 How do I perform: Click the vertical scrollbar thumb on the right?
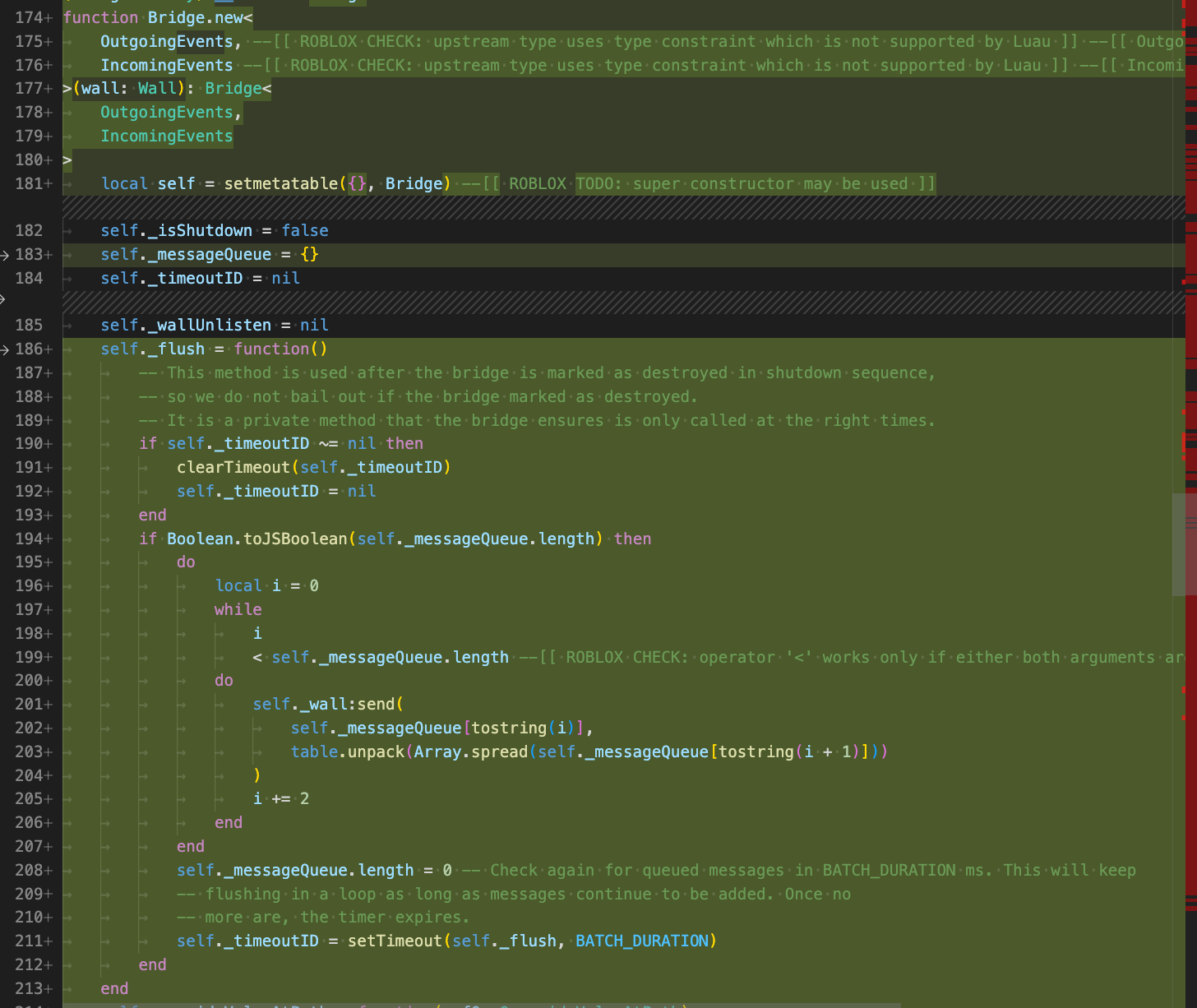click(1184, 543)
